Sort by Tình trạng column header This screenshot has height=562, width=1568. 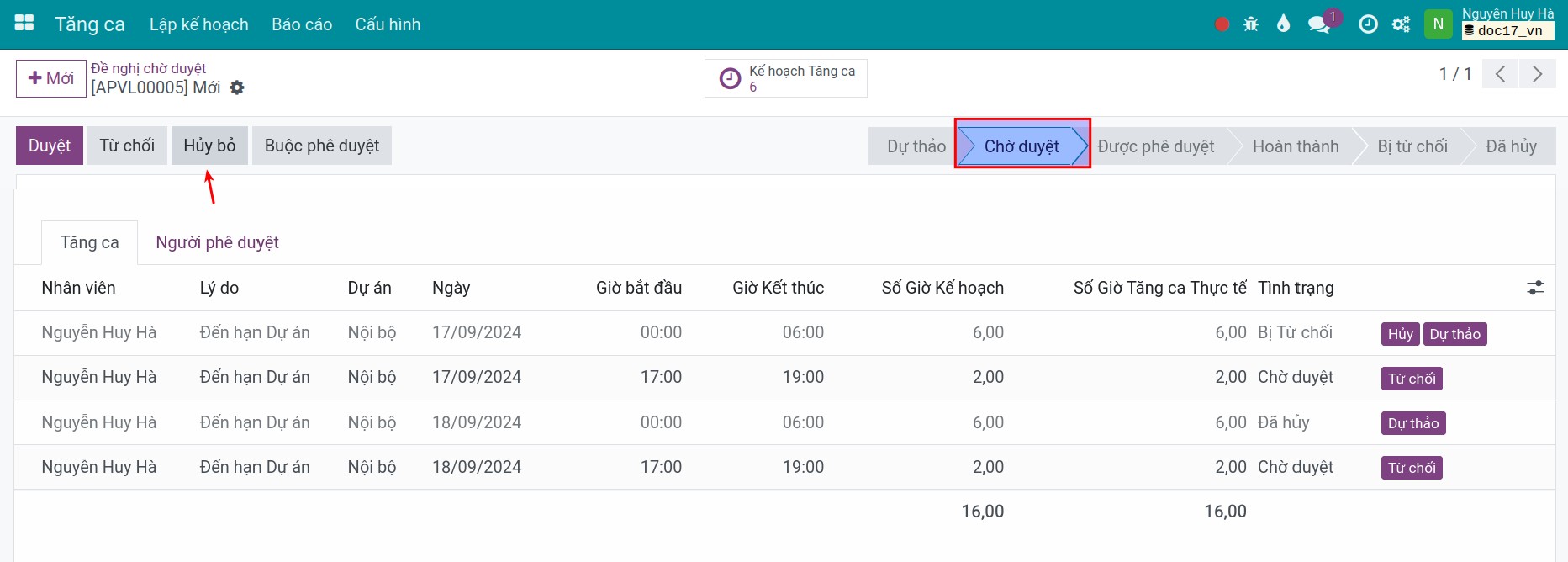point(1296,288)
